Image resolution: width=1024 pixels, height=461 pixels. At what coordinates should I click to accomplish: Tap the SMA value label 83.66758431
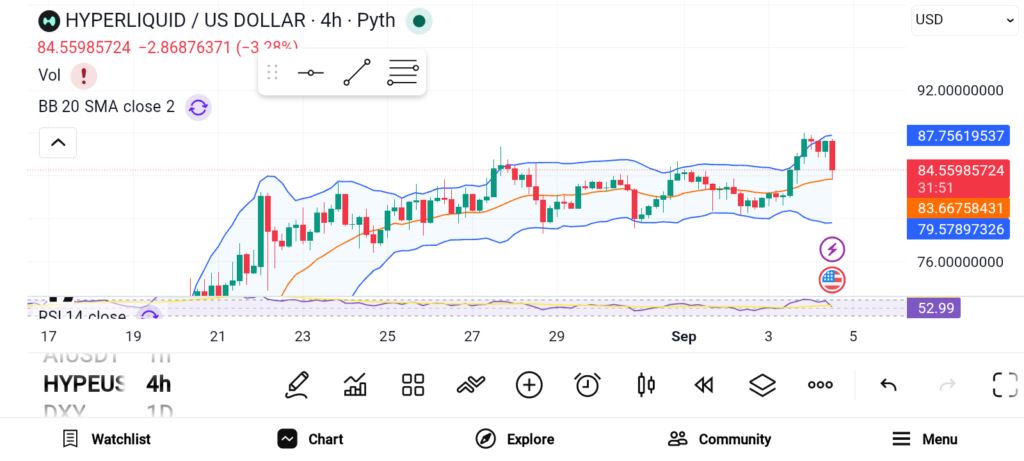tap(958, 208)
